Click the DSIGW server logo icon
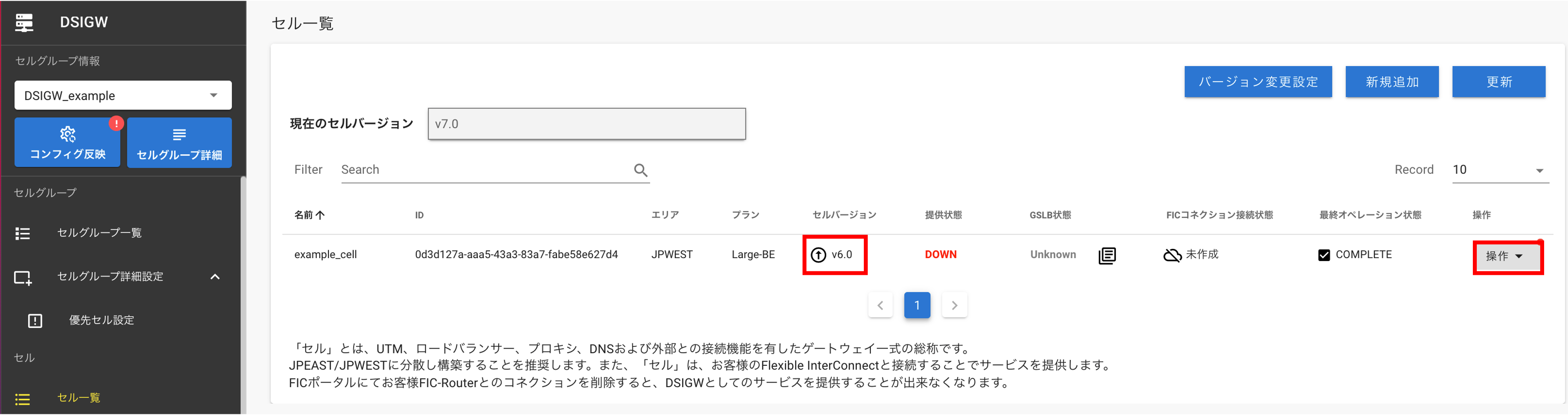Screen dimensions: 1568x415 [24, 22]
